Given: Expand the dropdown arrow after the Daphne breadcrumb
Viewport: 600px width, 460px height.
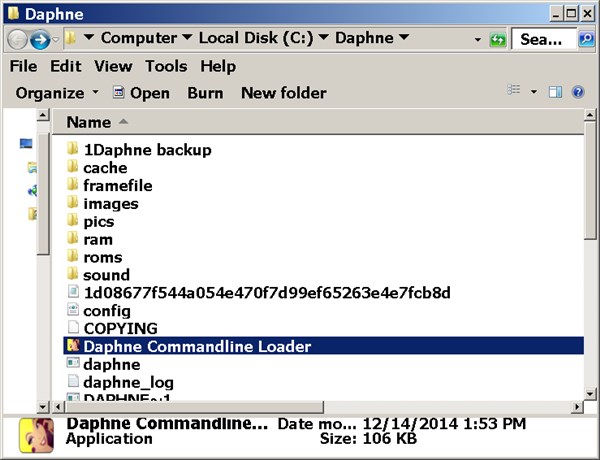Looking at the screenshot, I should coord(403,38).
